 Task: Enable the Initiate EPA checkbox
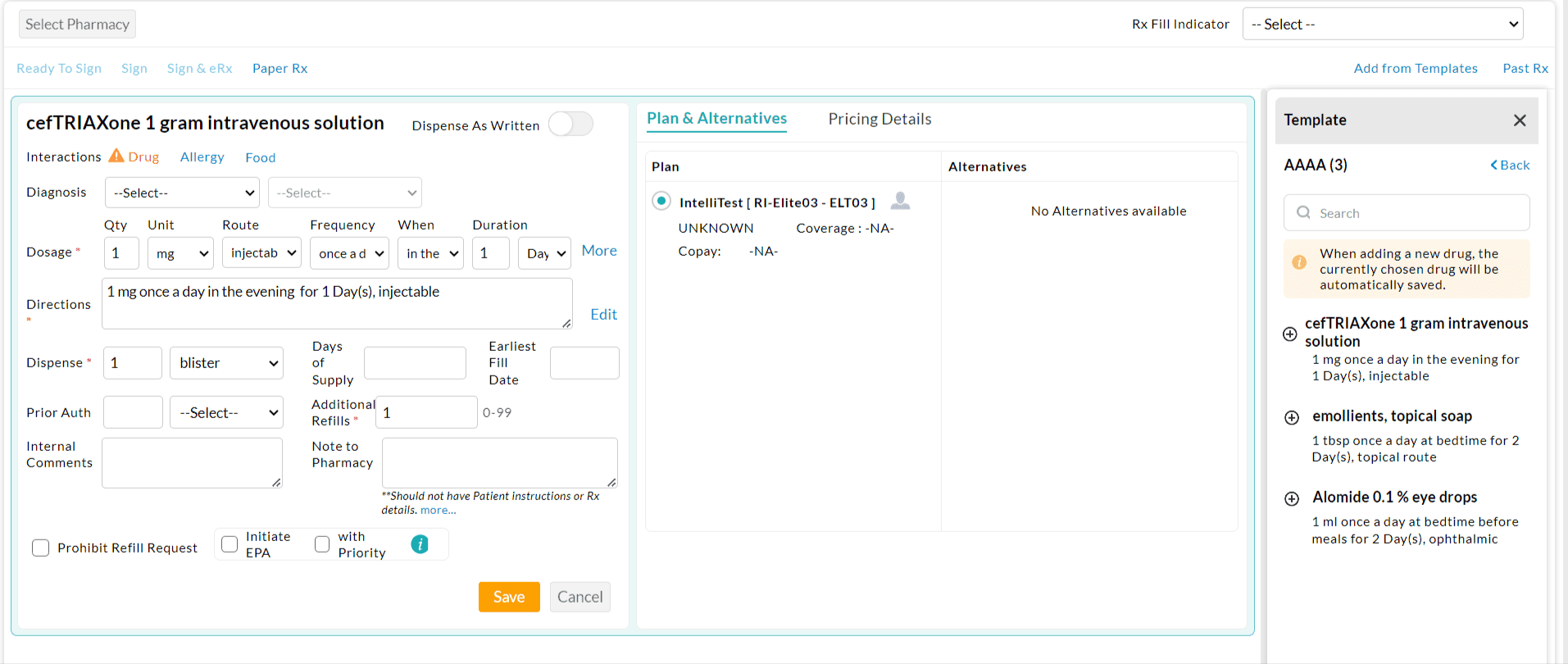[230, 544]
